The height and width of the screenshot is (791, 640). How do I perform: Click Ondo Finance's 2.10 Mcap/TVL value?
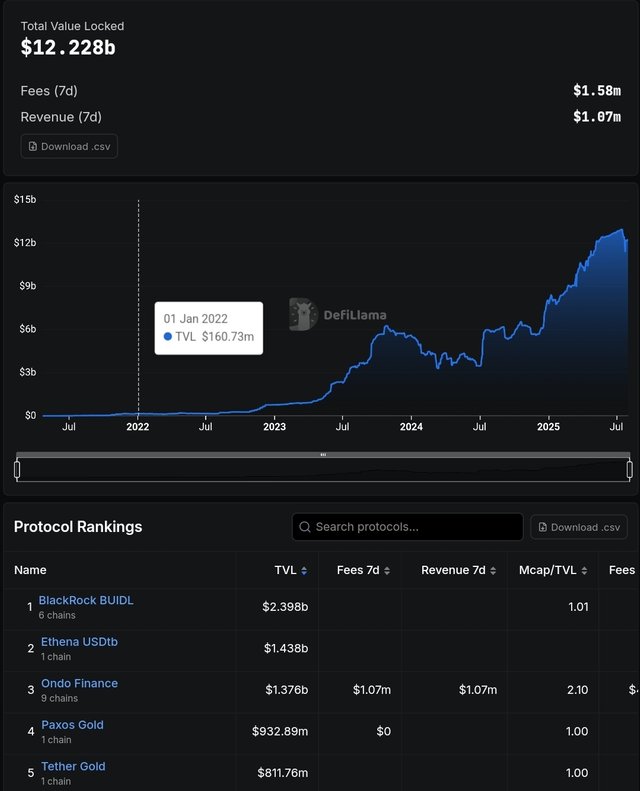pos(577,690)
